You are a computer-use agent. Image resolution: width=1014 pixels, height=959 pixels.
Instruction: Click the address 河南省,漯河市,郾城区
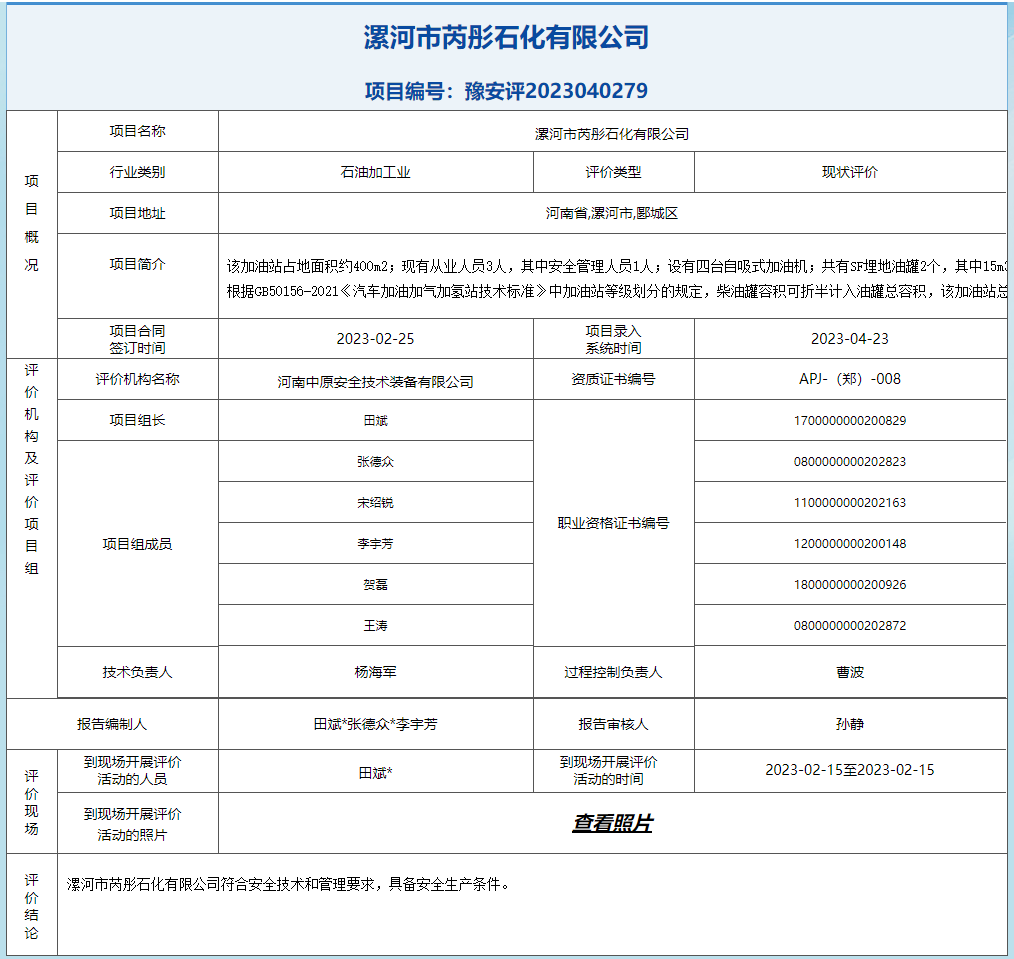612,213
